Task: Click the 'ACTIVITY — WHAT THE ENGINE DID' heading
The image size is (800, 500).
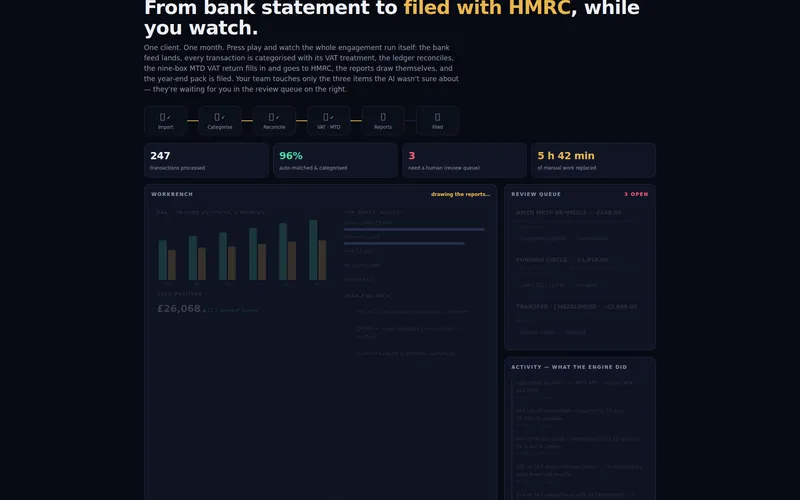Action: tap(569, 367)
